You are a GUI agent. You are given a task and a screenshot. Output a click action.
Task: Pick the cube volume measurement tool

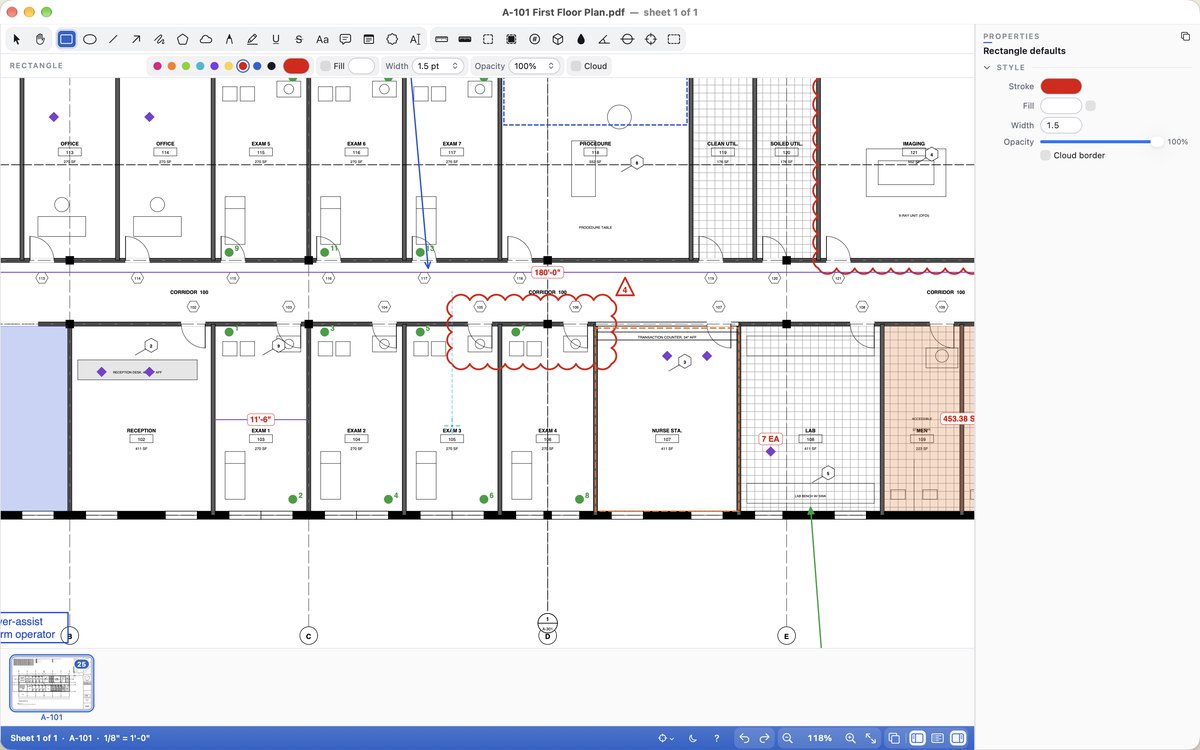558,39
